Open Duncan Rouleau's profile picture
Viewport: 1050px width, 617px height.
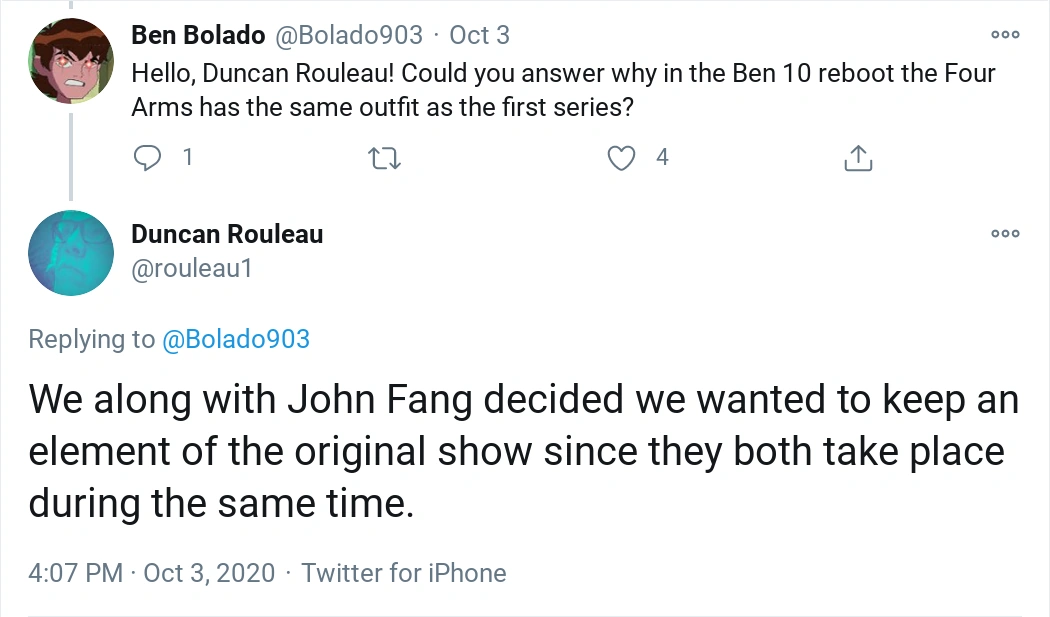coord(70,253)
